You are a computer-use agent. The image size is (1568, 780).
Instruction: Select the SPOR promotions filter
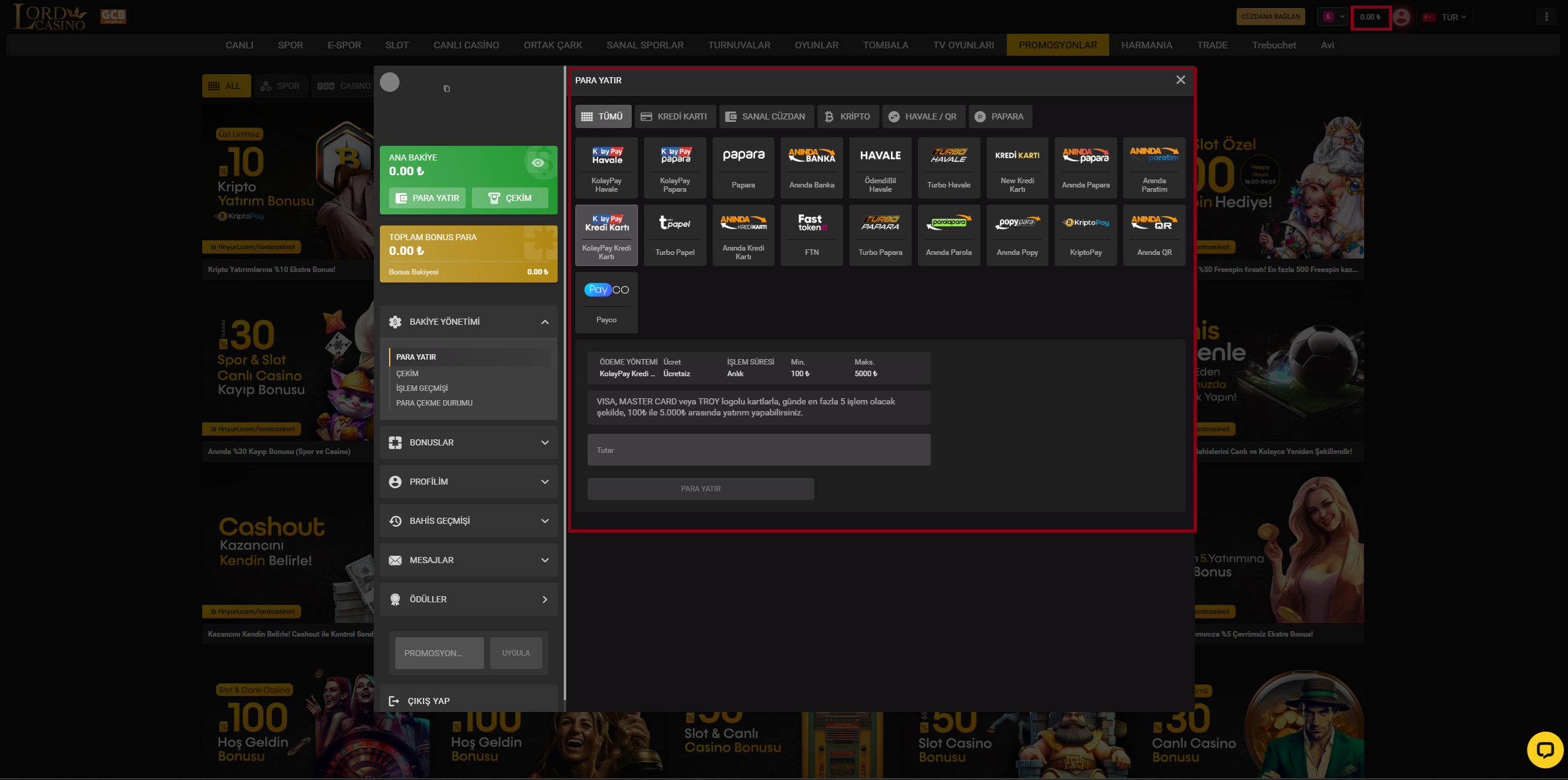pos(281,86)
